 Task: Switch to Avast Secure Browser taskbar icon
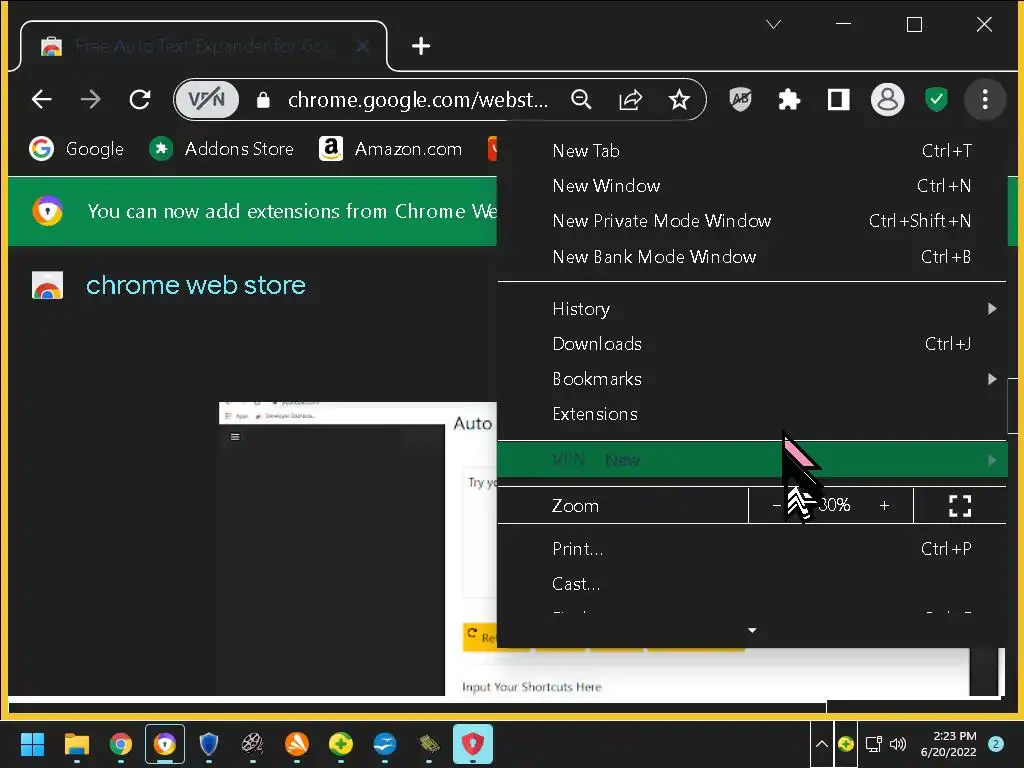tap(165, 744)
